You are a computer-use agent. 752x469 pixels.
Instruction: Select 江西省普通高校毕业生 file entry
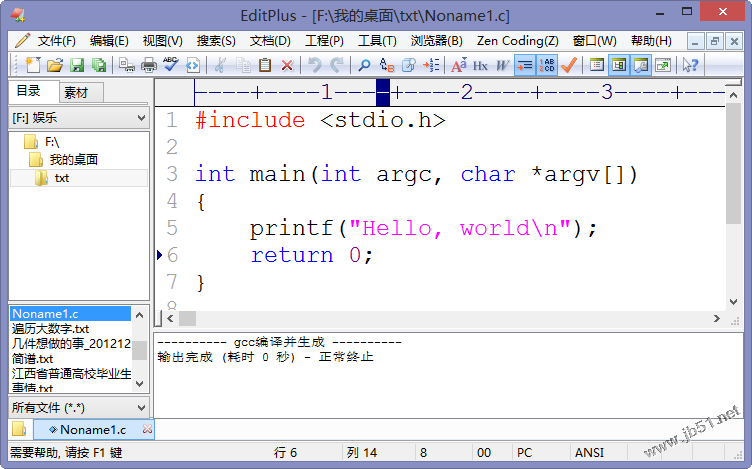tap(70, 374)
